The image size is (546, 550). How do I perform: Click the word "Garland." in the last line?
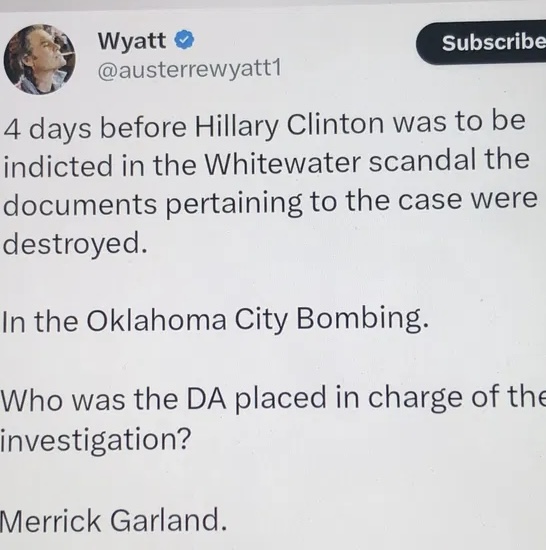[x=169, y=520]
